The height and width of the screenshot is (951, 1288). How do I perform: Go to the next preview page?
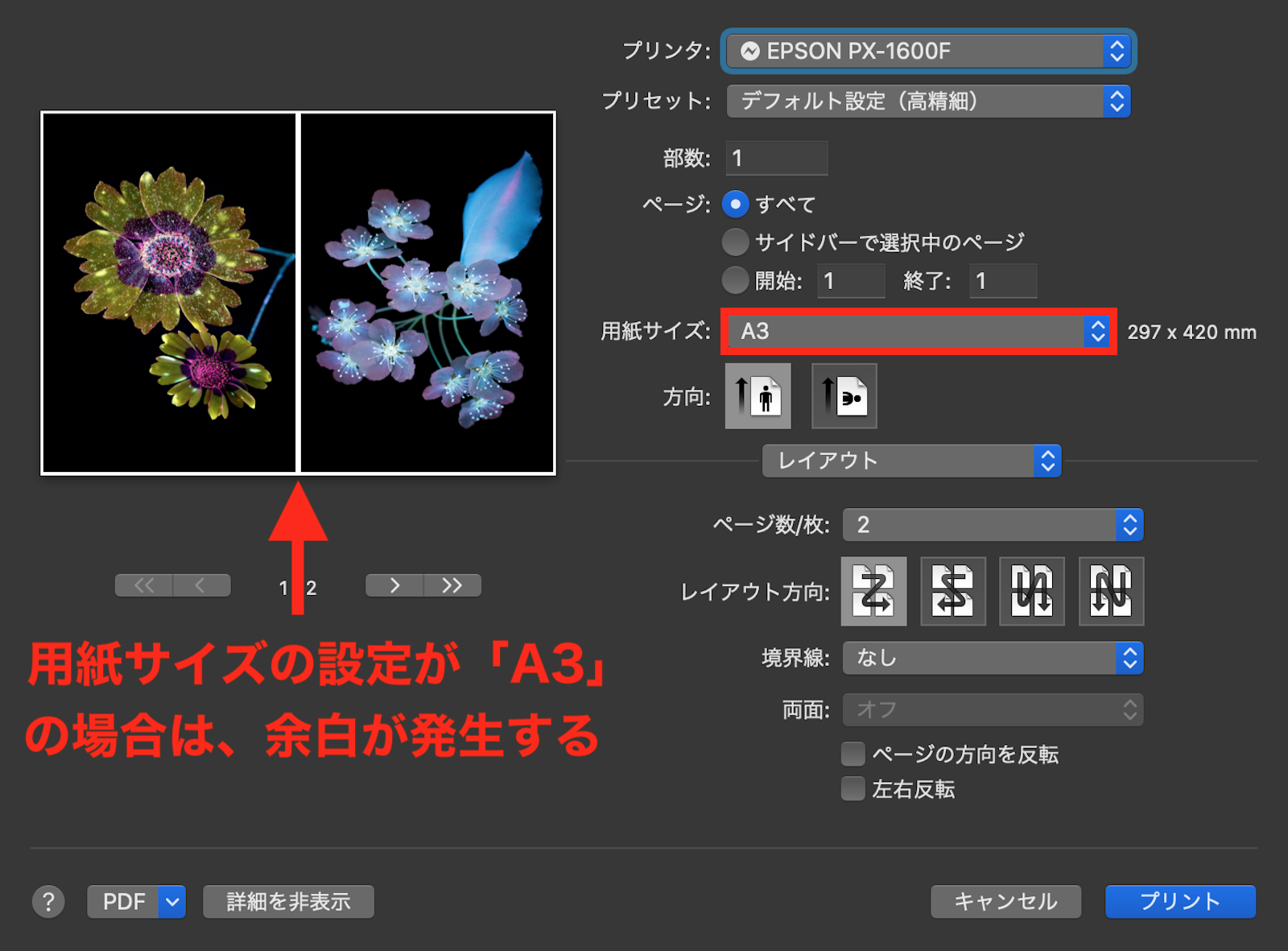point(394,585)
